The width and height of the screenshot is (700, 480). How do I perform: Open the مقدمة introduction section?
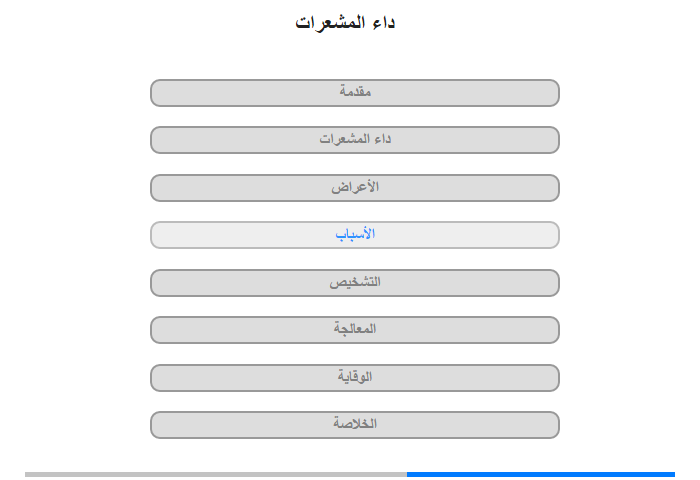click(354, 93)
